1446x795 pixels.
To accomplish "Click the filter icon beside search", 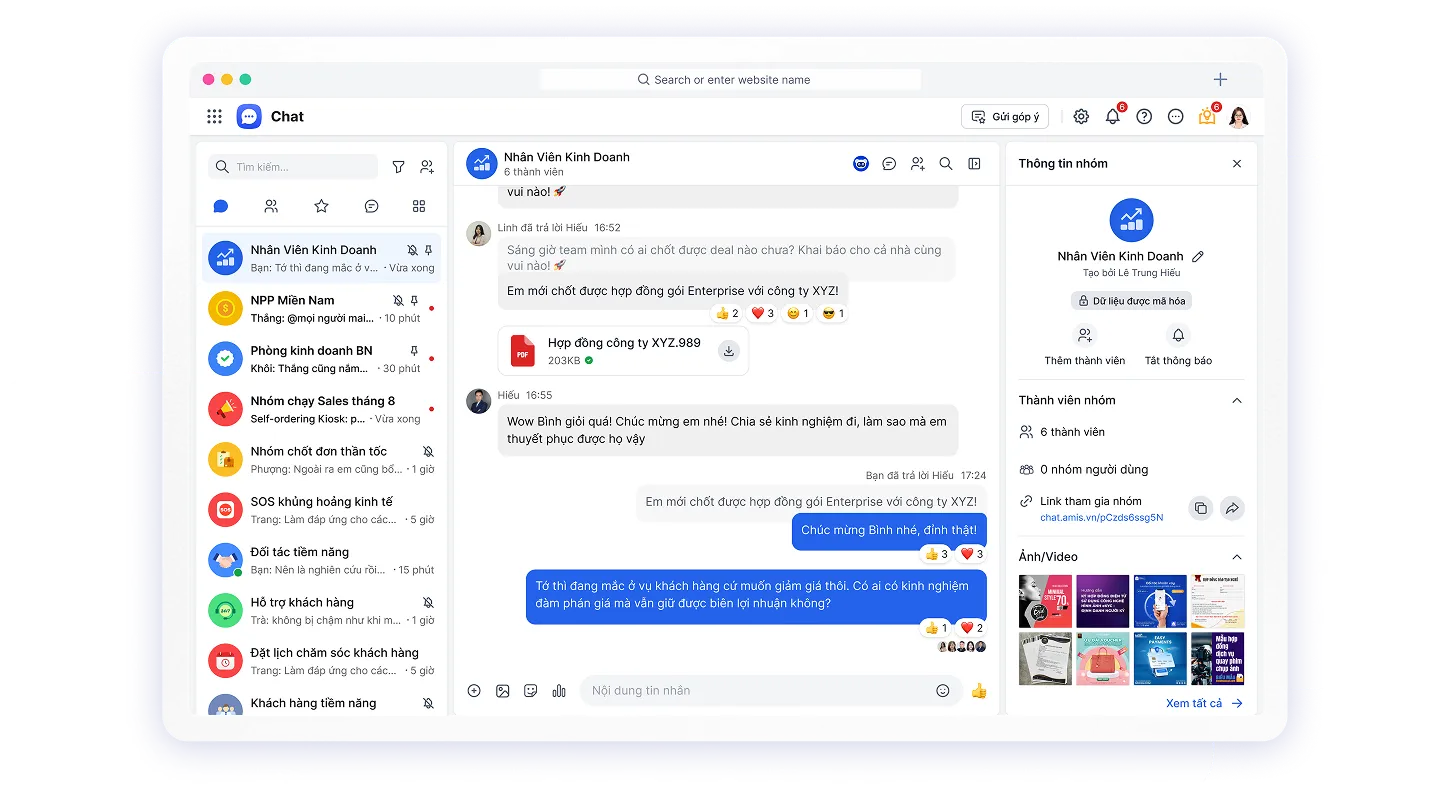I will point(398,167).
